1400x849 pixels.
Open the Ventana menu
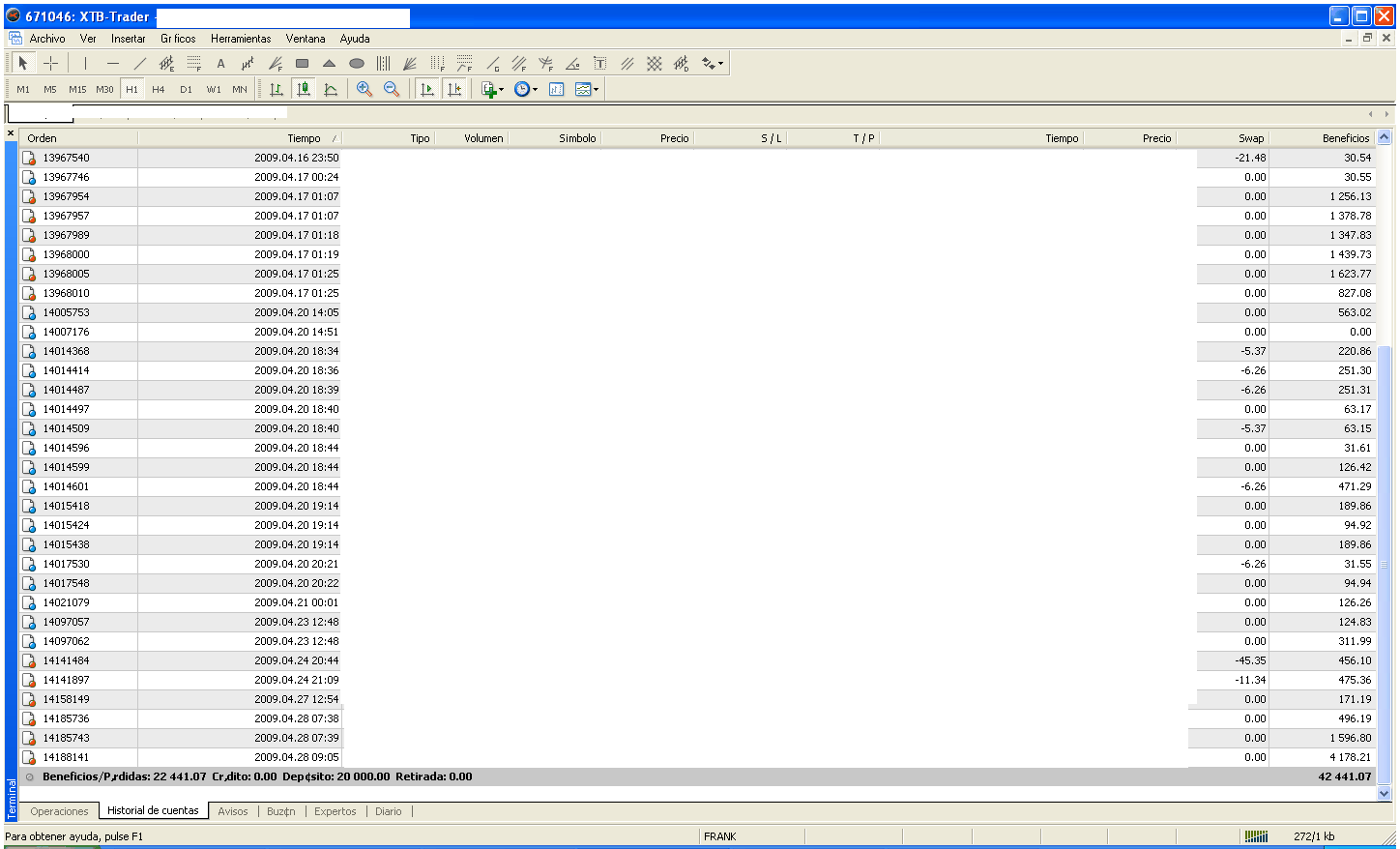306,39
